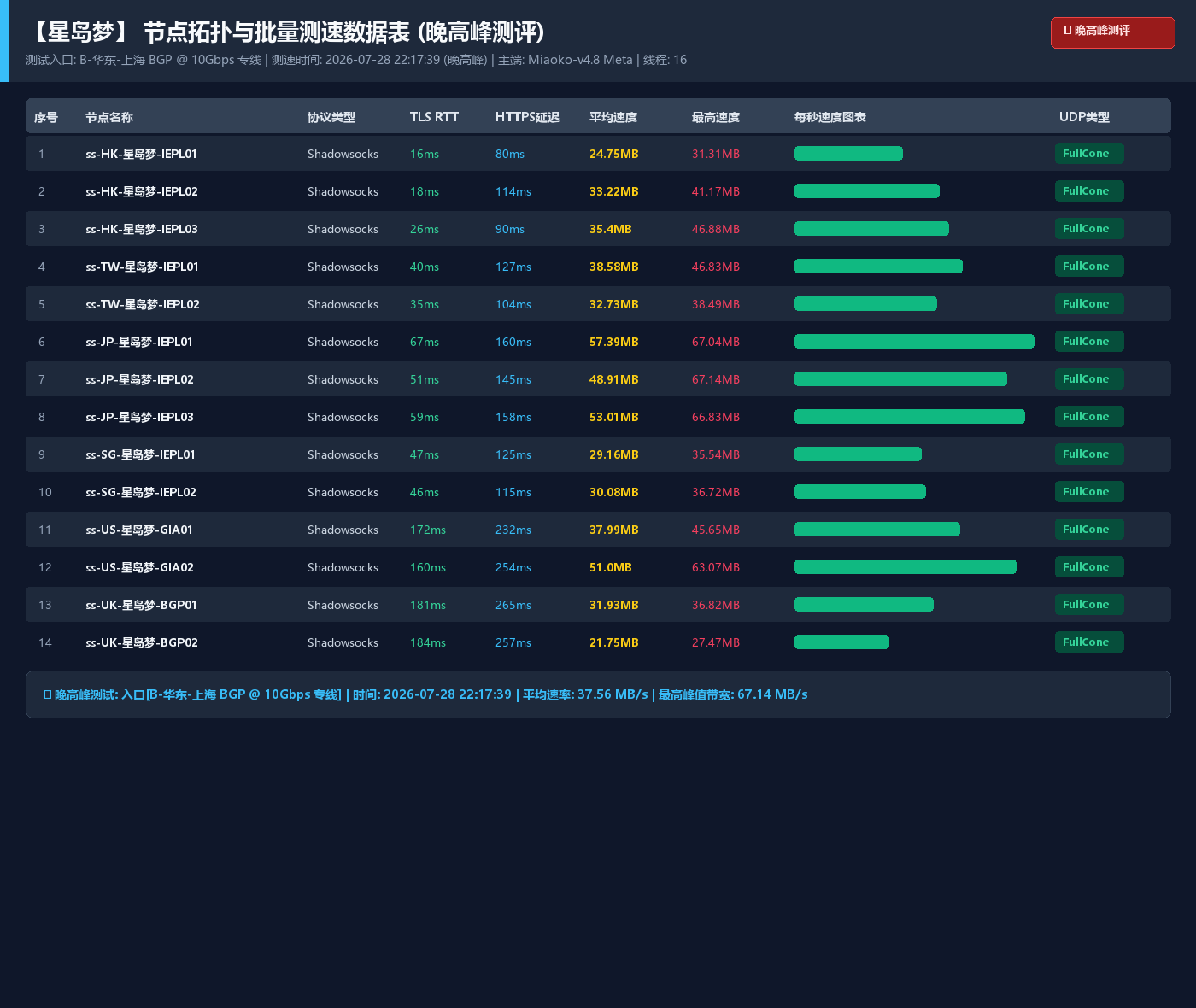Click the 每秒速度图表 column header
Screen dimensions: 1196x1008
[x=830, y=117]
